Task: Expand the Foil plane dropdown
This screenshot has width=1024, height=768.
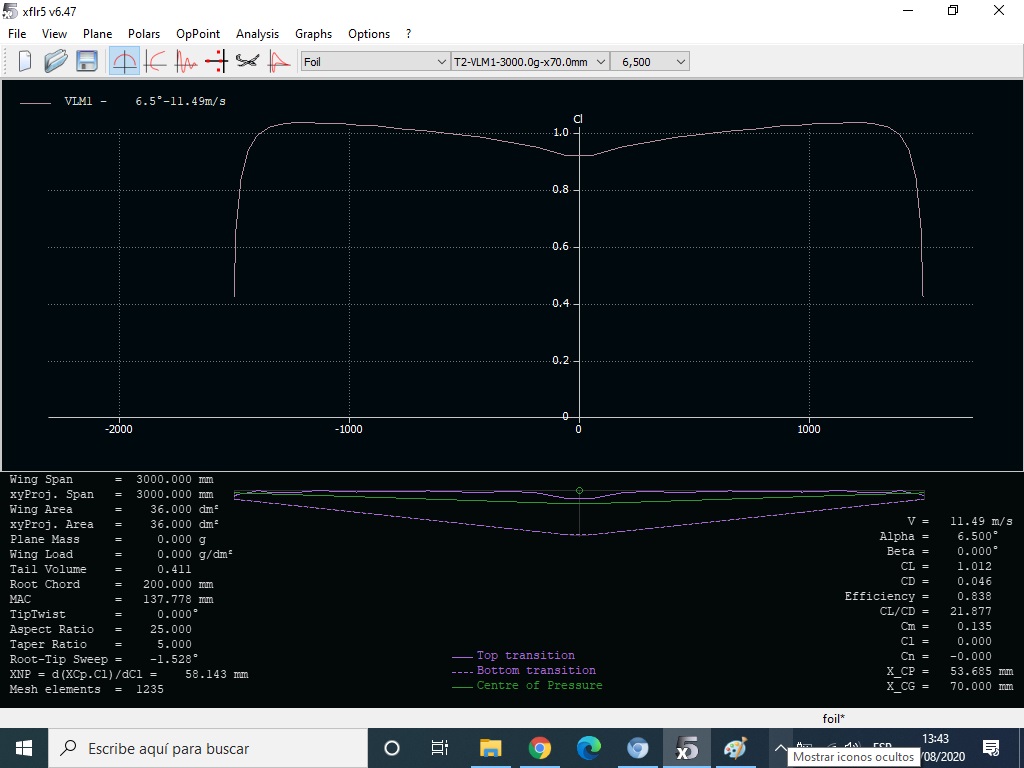Action: point(375,62)
